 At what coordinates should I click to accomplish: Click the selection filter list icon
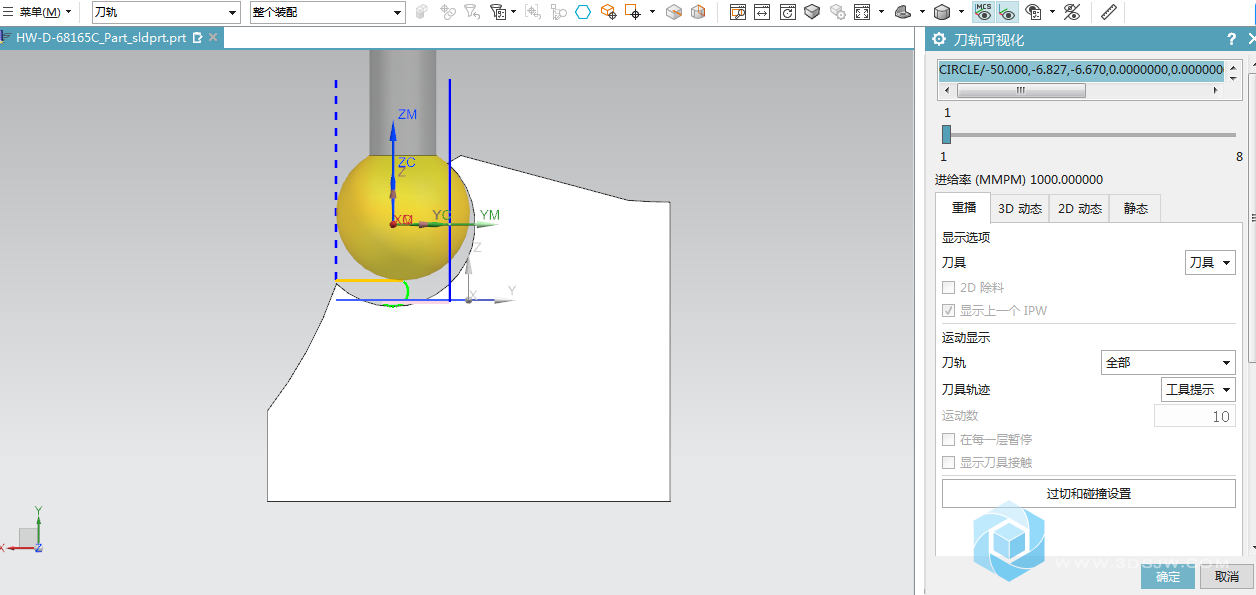(x=498, y=12)
